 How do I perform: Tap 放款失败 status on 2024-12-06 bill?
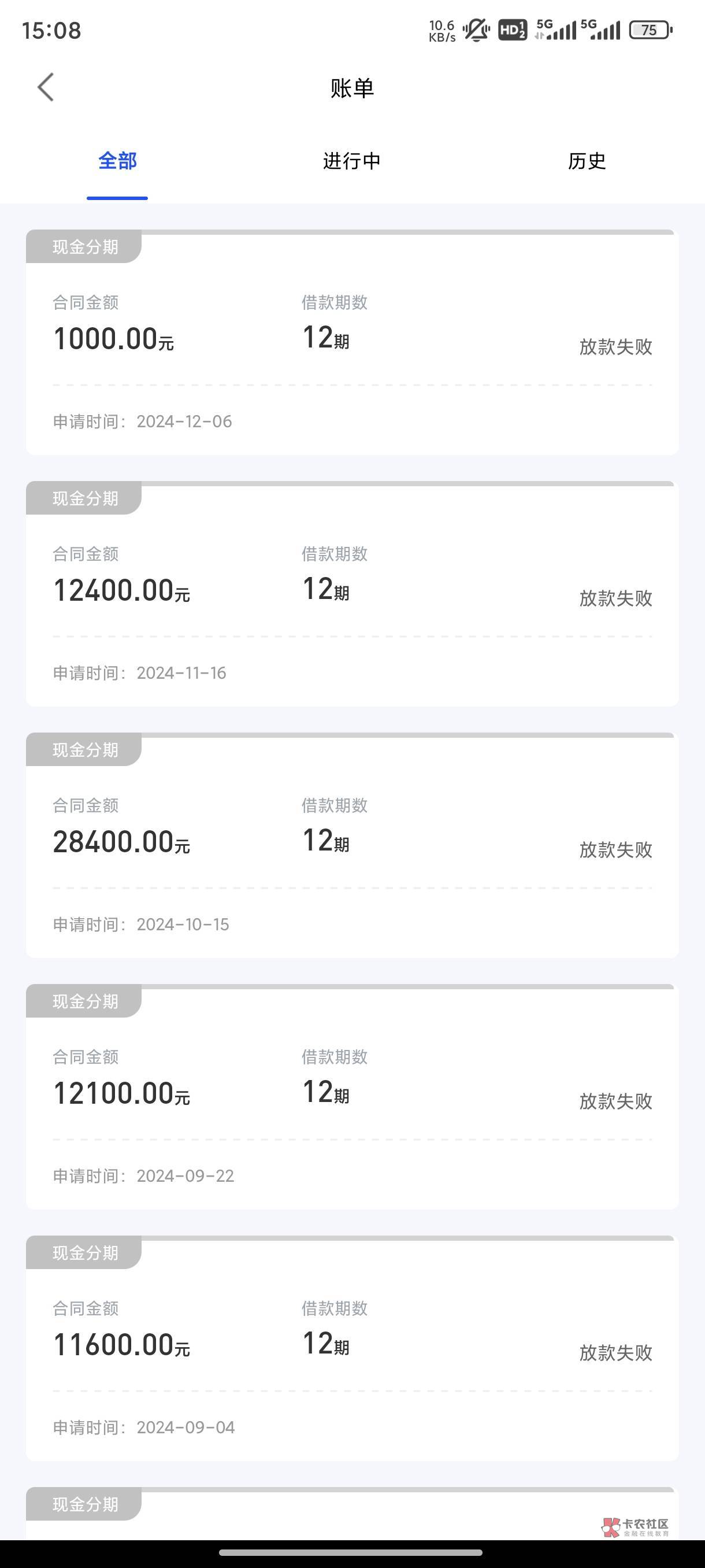pos(615,347)
